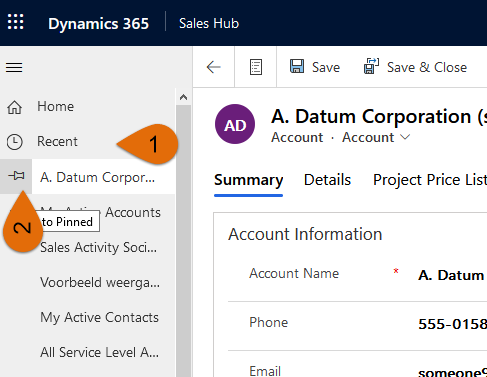
Task: Click the Phone field value
Action: click(x=452, y=324)
